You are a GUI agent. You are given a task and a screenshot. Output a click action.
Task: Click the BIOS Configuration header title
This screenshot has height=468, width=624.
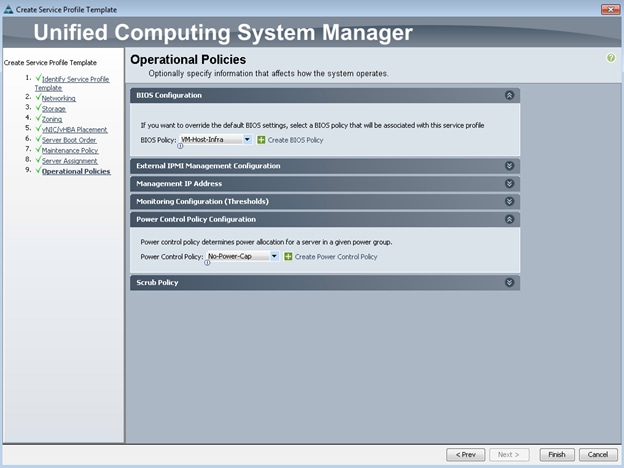coord(169,96)
